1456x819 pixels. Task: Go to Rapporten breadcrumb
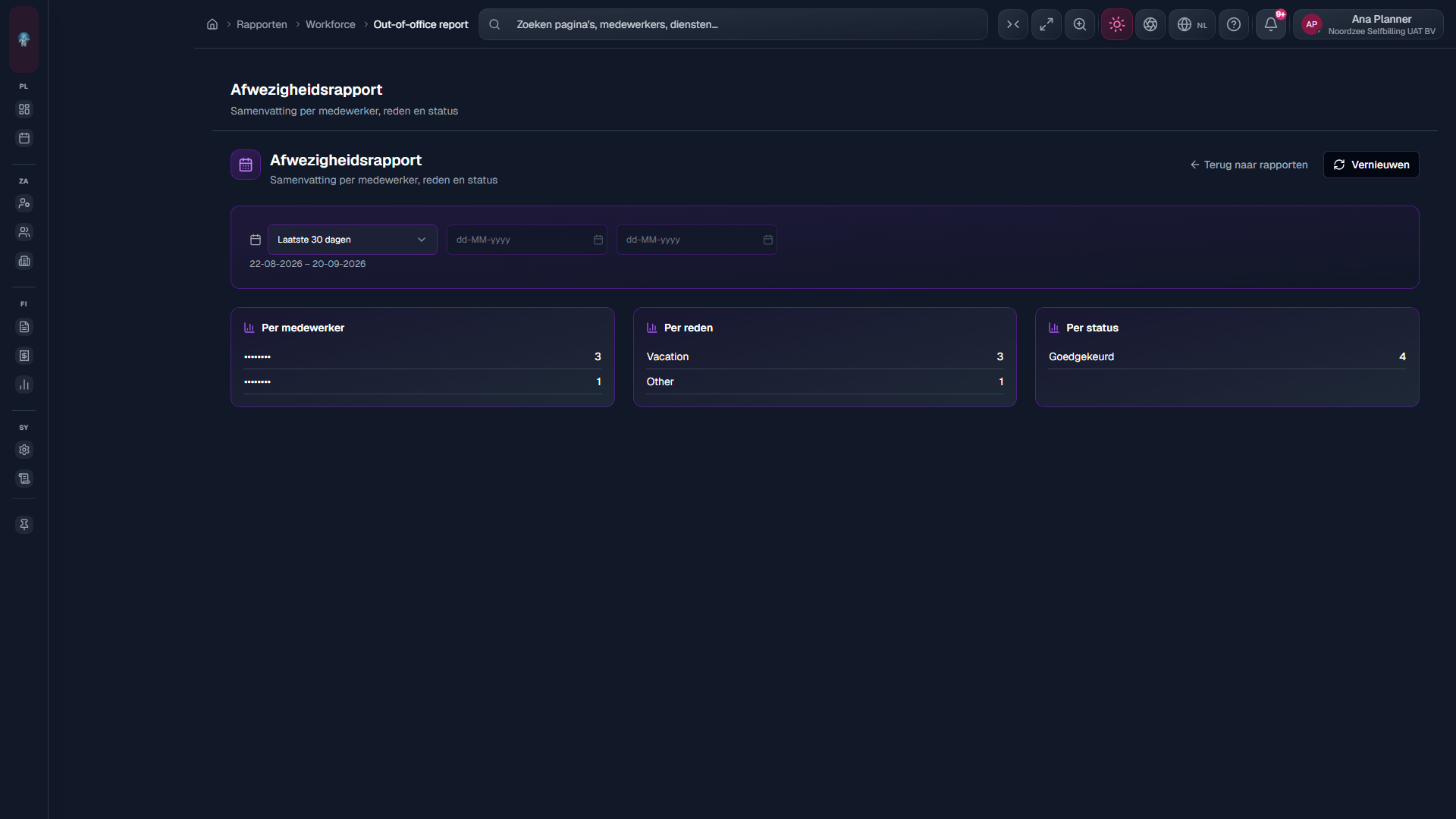[262, 24]
